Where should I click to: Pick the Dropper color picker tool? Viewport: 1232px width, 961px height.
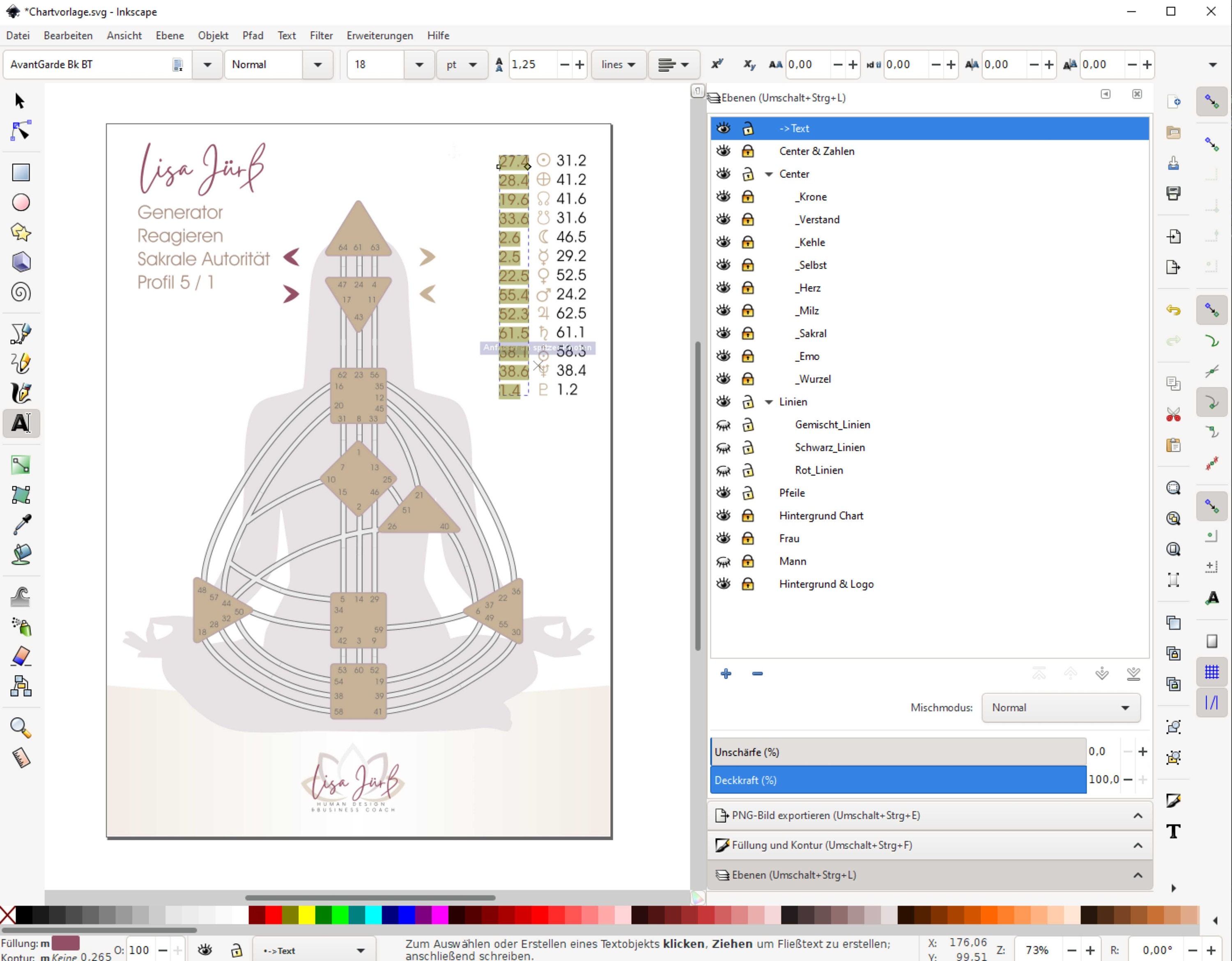21,525
